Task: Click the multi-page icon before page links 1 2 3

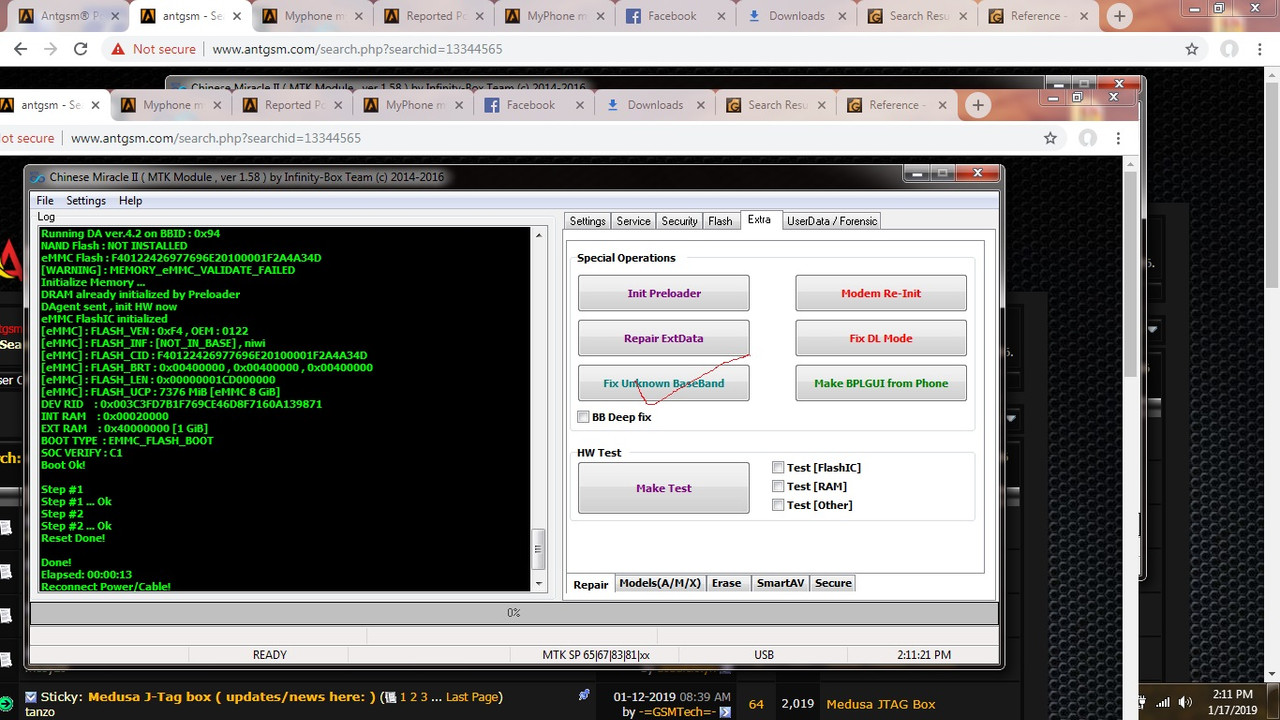Action: point(392,697)
